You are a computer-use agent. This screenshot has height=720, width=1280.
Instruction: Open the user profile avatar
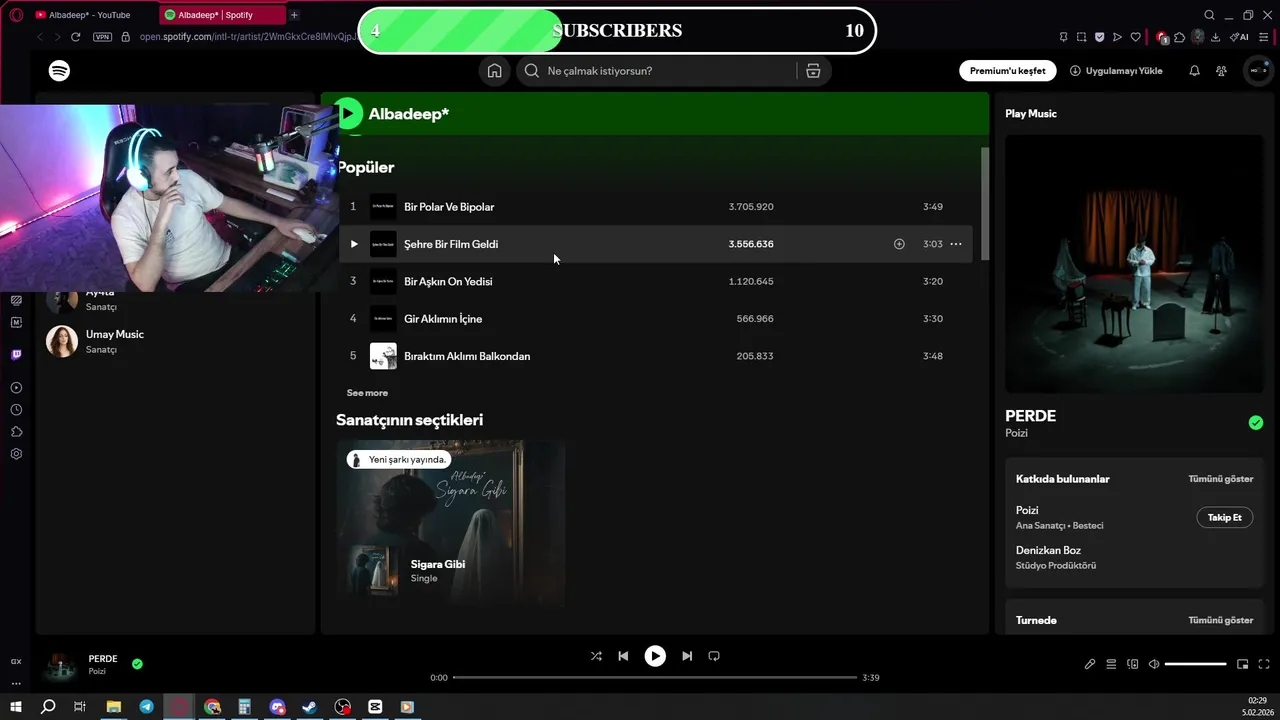1258,71
